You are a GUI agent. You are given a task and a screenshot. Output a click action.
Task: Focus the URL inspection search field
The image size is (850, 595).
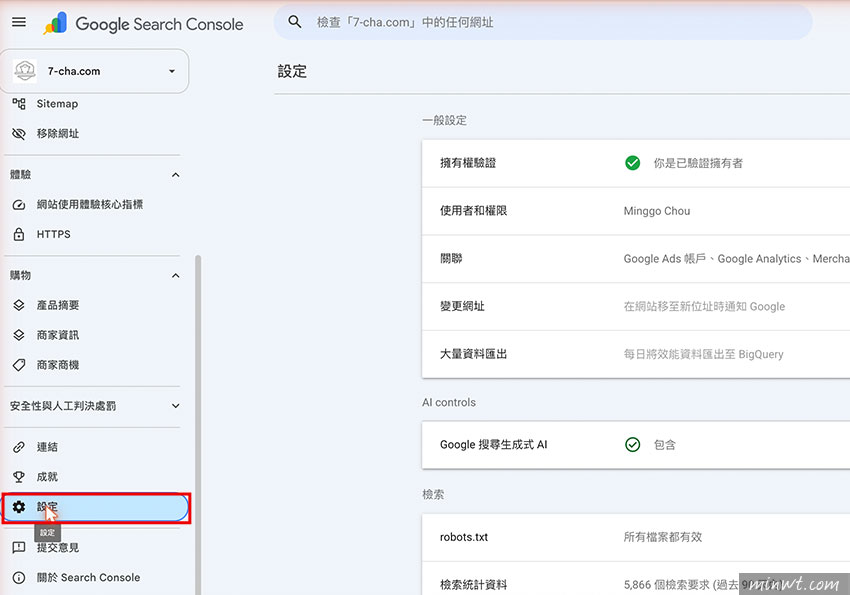pyautogui.click(x=543, y=22)
